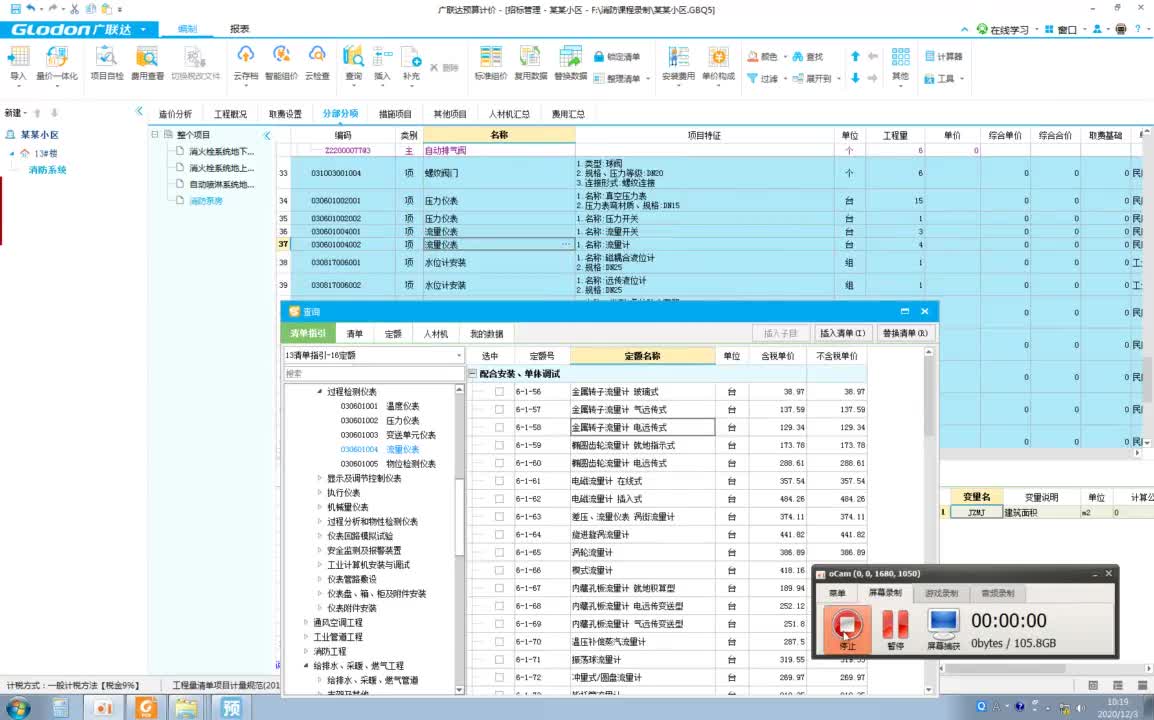Screen dimensions: 1154x720
Task: Check the box for quota 6-1-58
Action: coord(499,427)
